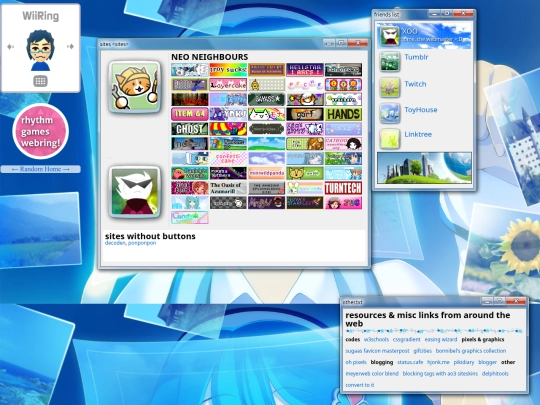Open the pikidiary link
The width and height of the screenshot is (540, 405).
pos(464,362)
